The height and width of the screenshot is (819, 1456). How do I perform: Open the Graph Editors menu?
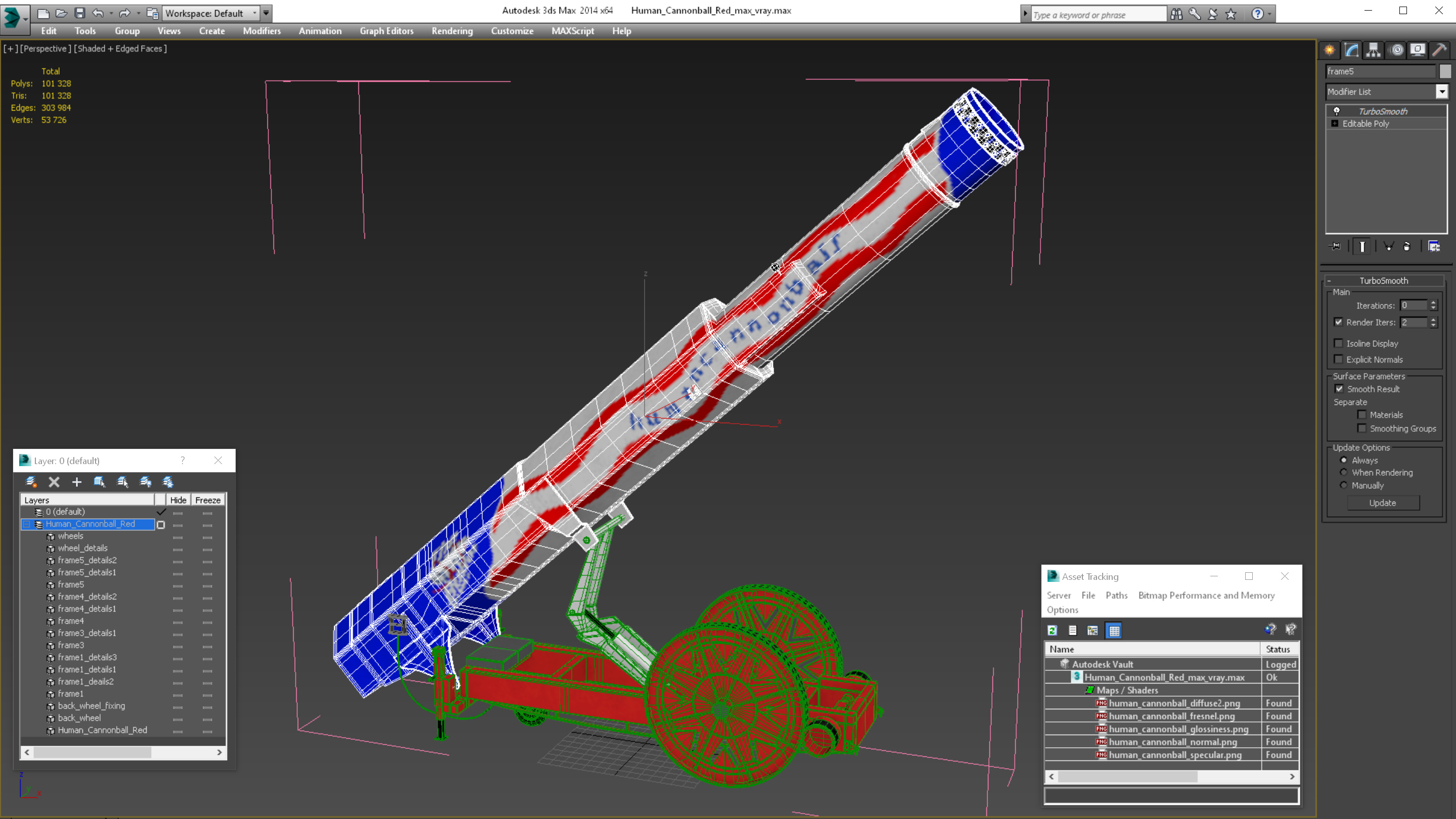pyautogui.click(x=387, y=31)
